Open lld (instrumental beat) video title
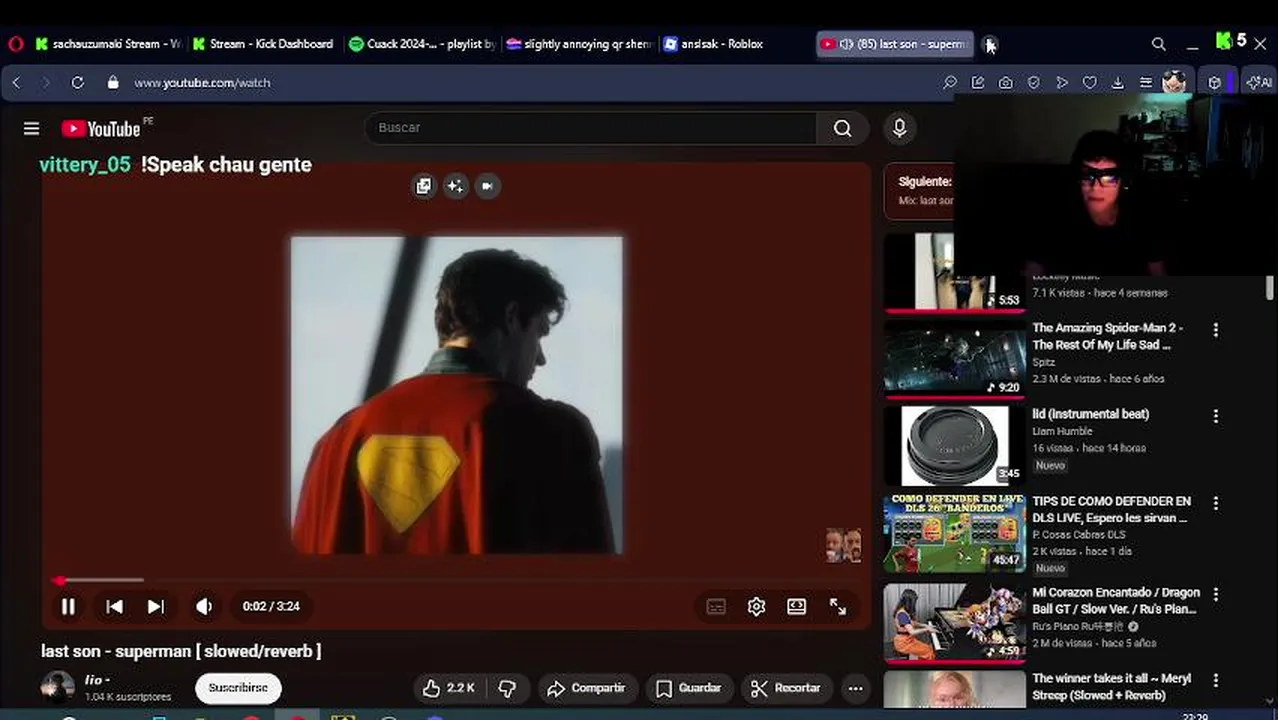Screen dimensions: 1278x720 click(x=1090, y=414)
